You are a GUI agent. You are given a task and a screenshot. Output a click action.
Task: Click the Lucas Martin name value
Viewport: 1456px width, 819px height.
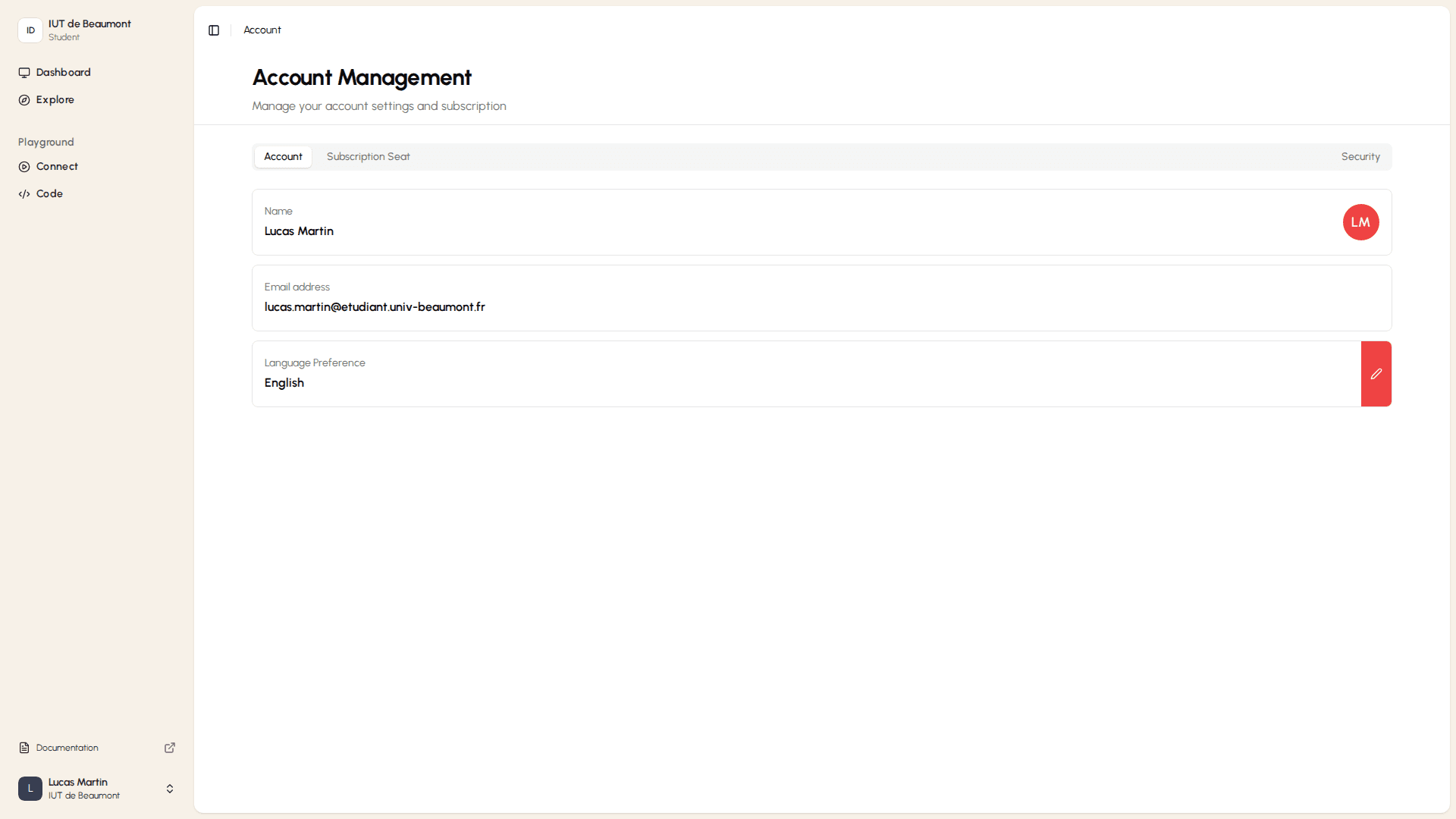click(x=299, y=231)
